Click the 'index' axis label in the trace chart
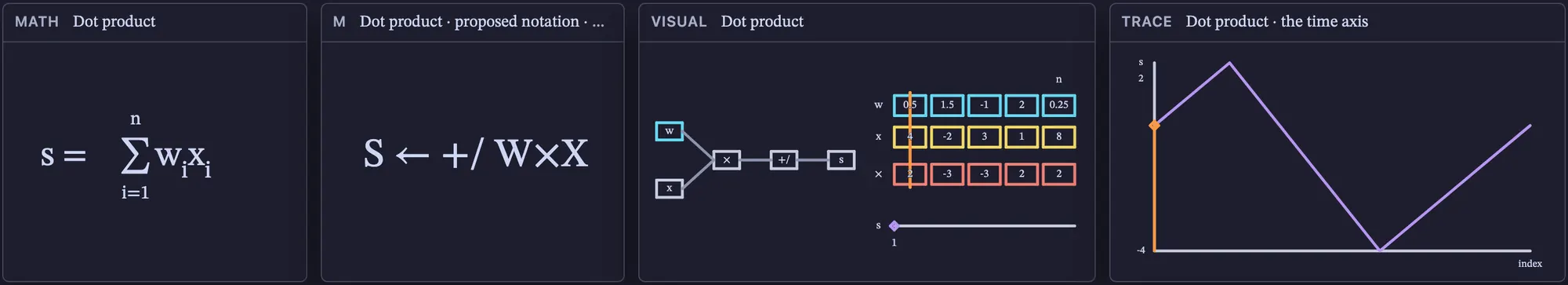1568x285 pixels. pyautogui.click(x=1530, y=264)
